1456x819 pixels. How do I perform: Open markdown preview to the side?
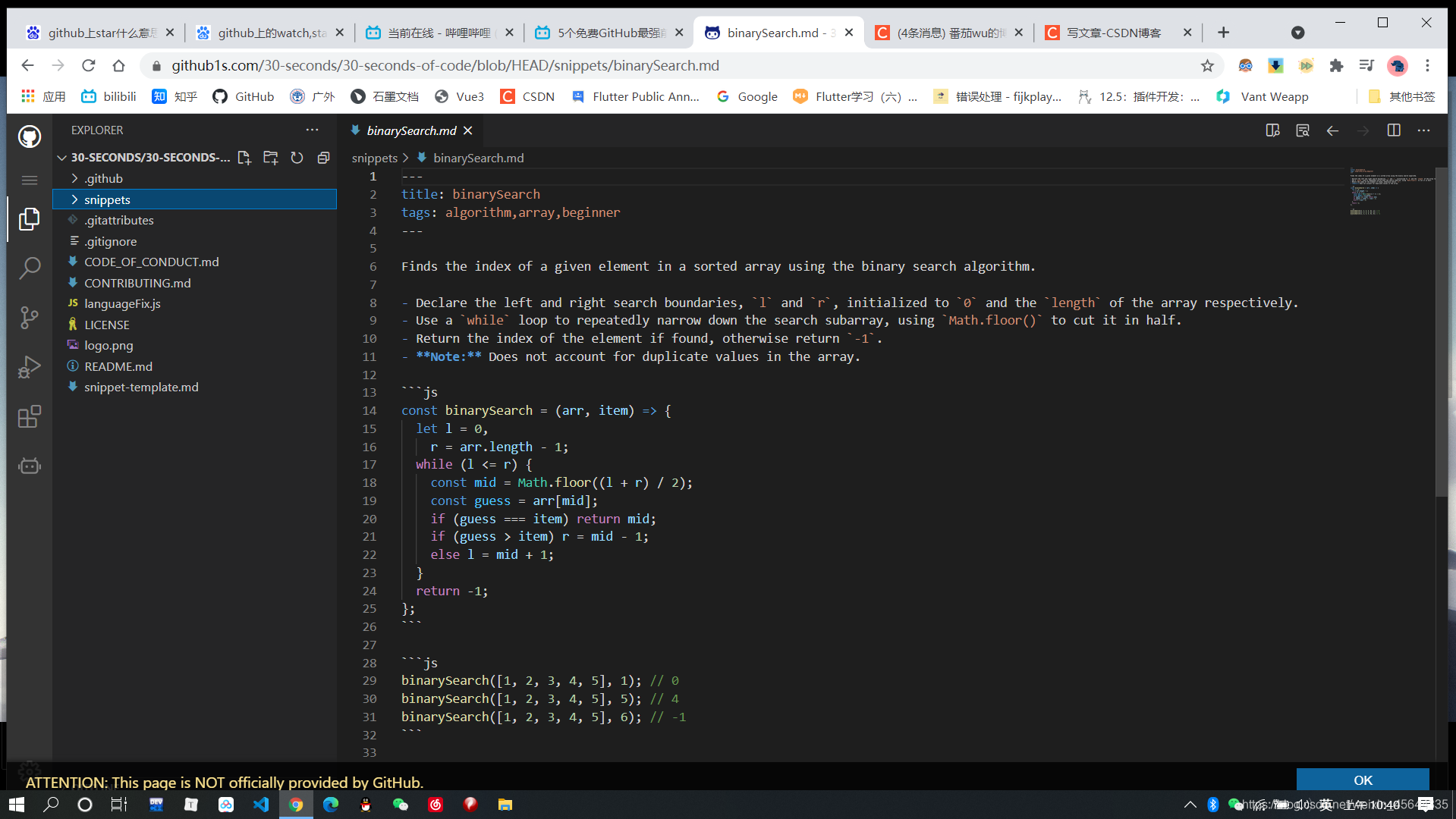pyautogui.click(x=1273, y=130)
